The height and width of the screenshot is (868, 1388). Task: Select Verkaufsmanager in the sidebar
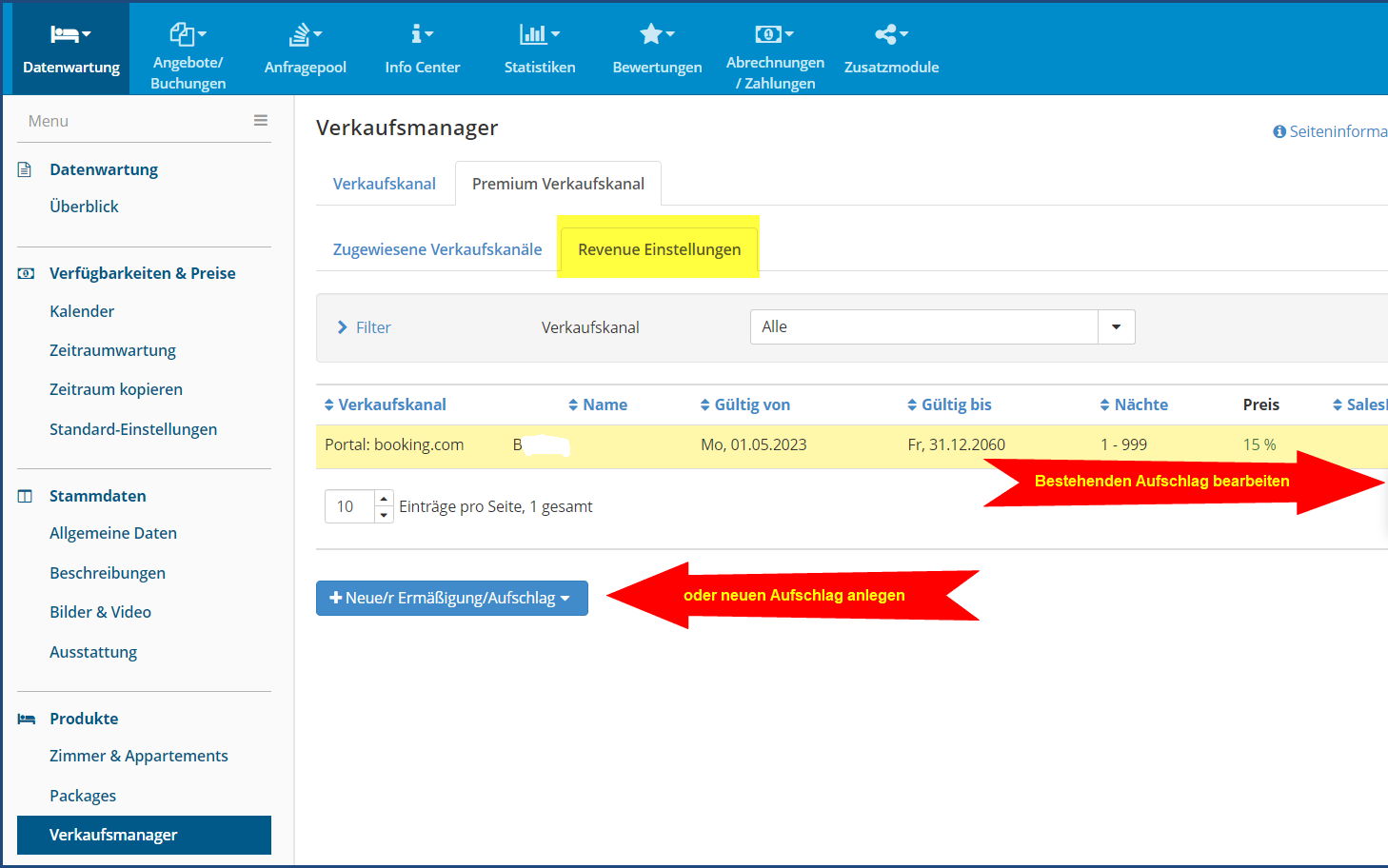(144, 835)
